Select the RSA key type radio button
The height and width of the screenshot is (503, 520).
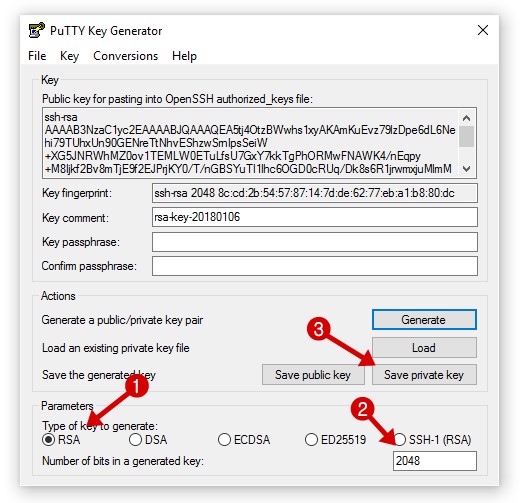tap(48, 440)
